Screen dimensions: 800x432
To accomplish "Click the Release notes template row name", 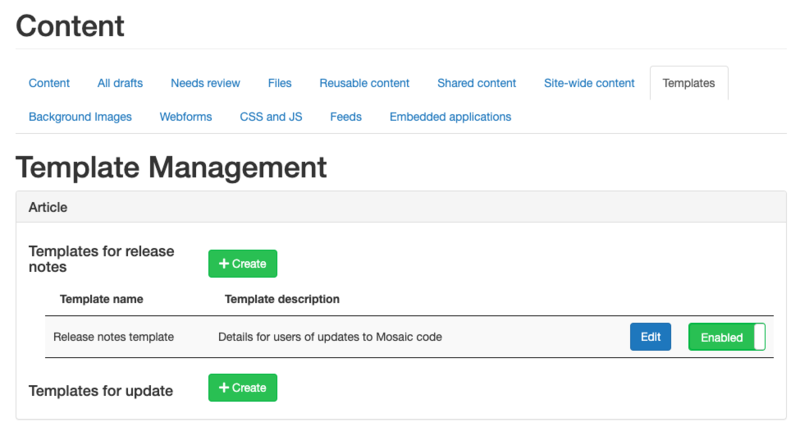I will pos(113,337).
